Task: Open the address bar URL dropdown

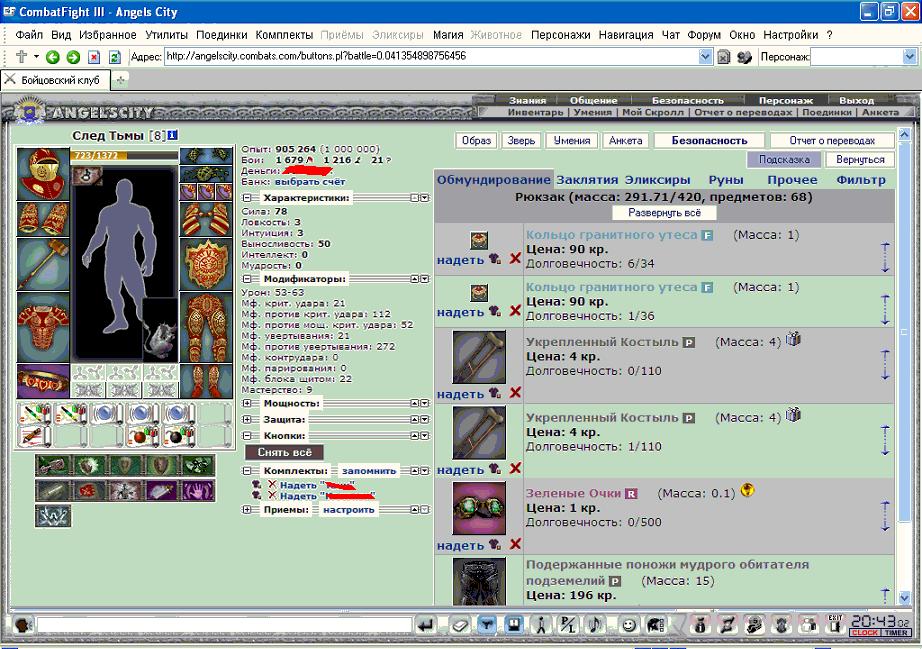Action: pyautogui.click(x=706, y=56)
